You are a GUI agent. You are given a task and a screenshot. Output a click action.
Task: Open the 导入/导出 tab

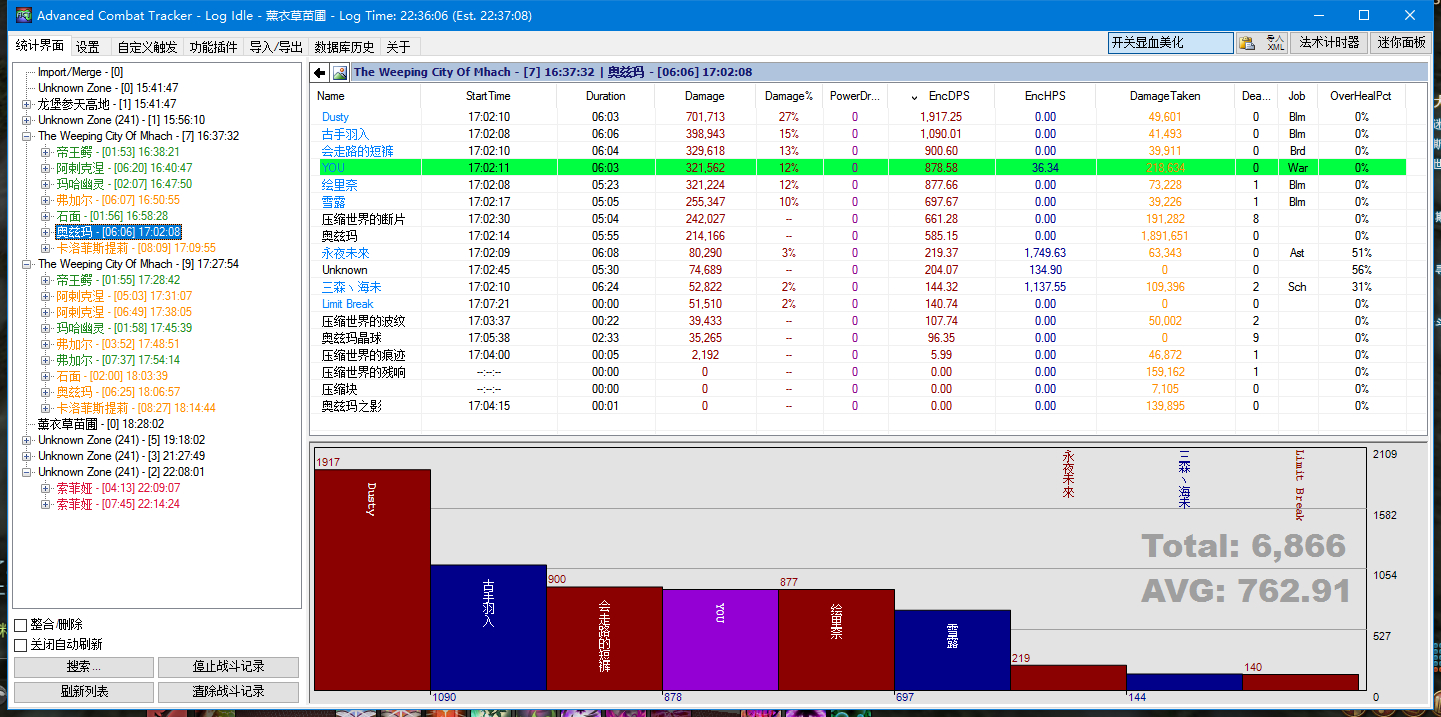point(276,47)
